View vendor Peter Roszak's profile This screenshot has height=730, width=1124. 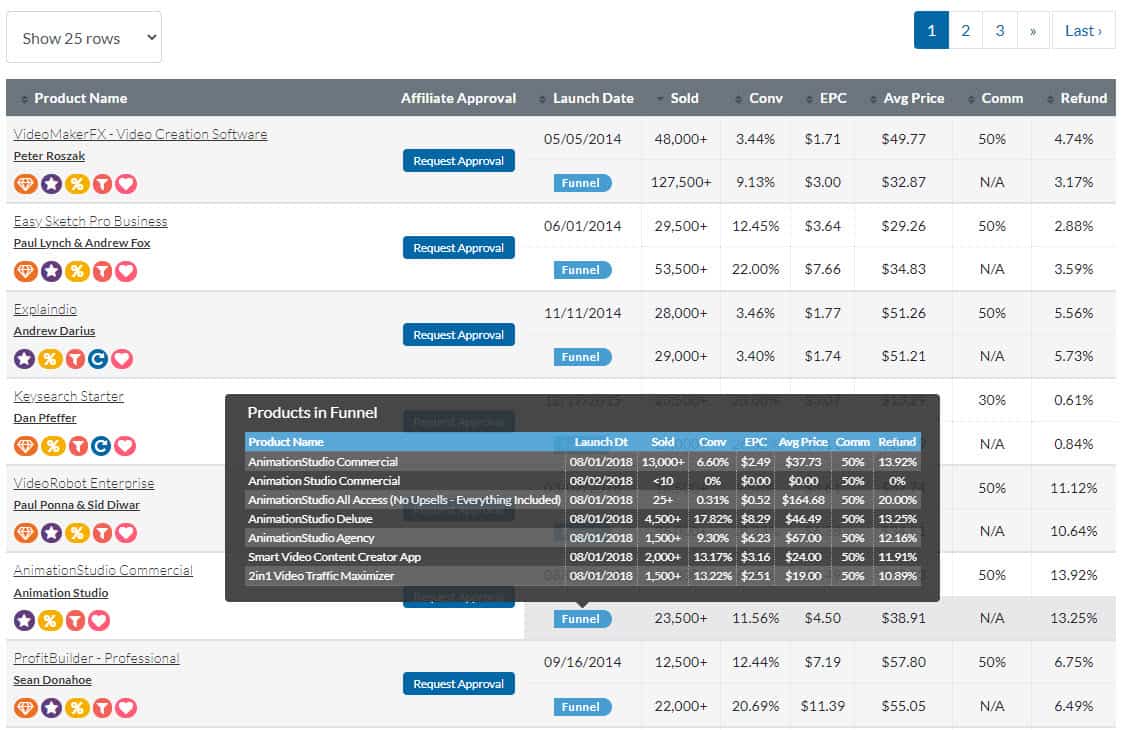click(x=49, y=156)
